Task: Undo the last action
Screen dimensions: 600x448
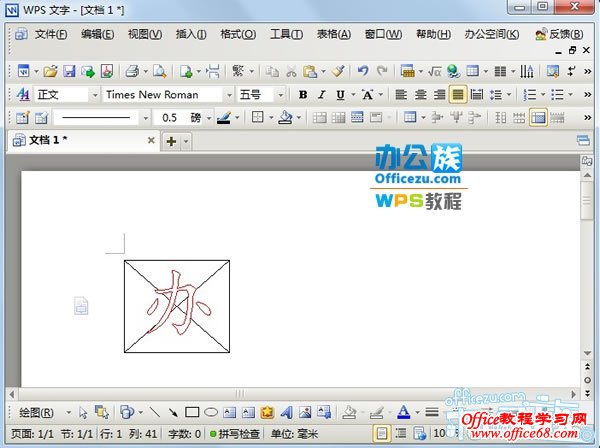Action: coord(362,71)
